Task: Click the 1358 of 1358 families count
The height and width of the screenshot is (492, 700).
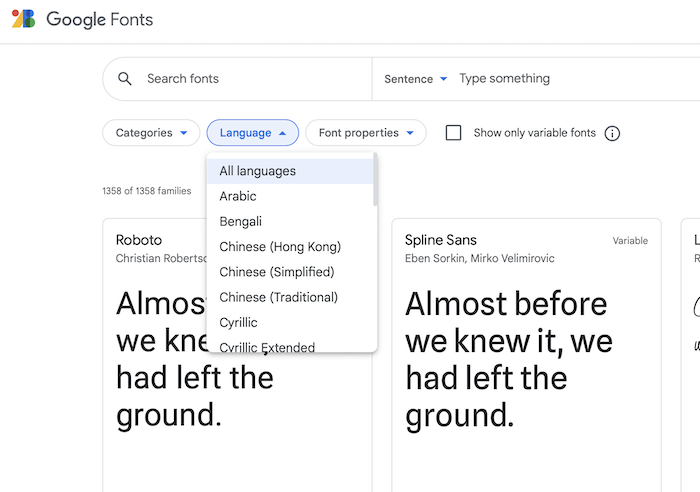Action: (147, 191)
